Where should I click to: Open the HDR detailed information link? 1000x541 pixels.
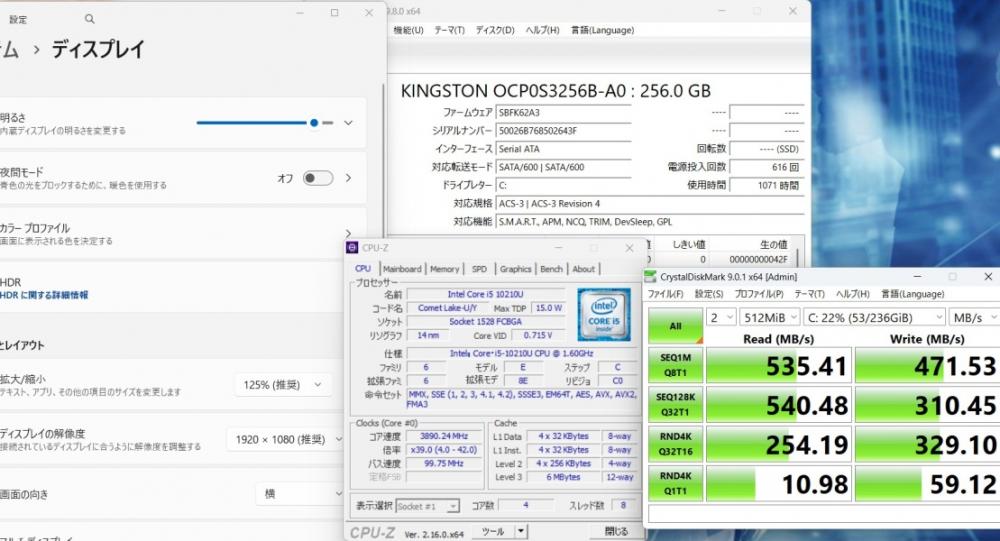pyautogui.click(x=44, y=295)
